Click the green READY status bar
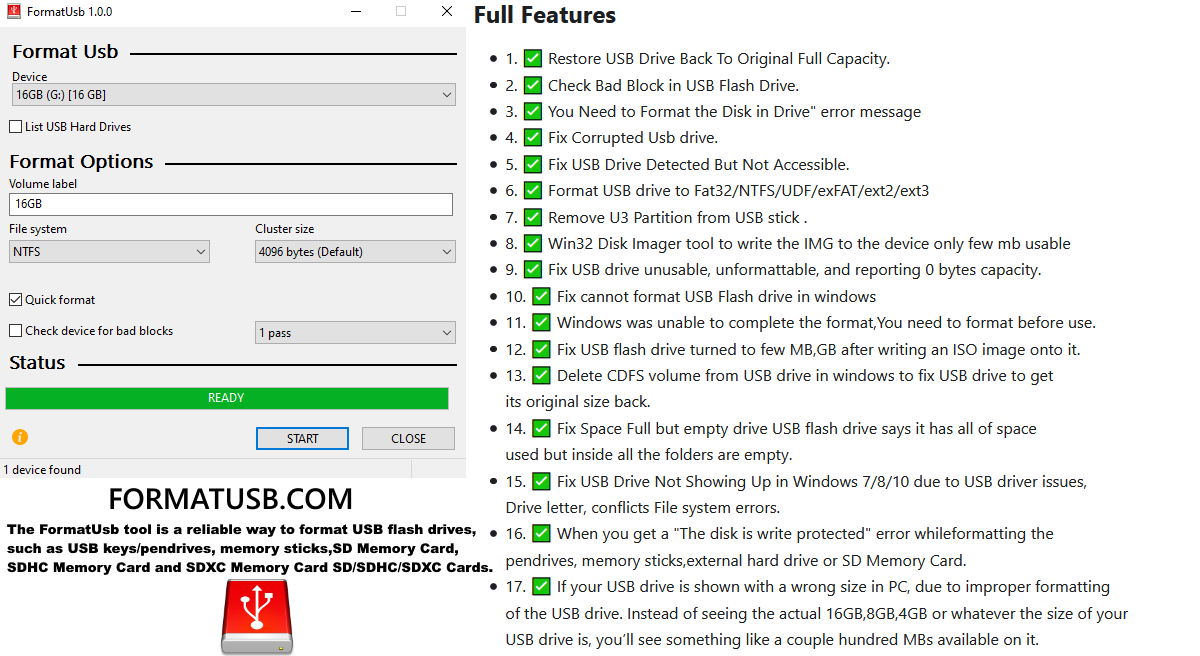Viewport: 1200px width, 656px height. coord(226,398)
